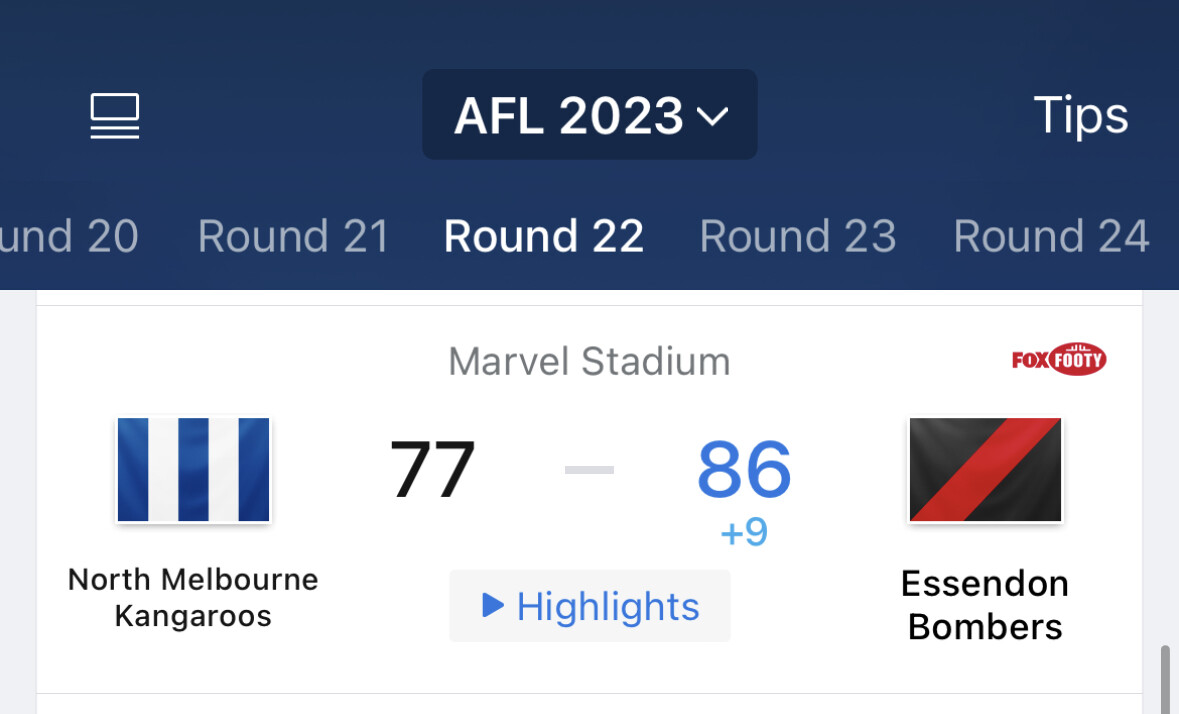Select the Essendon Bombers team name
1179x714 pixels.
coord(985,605)
